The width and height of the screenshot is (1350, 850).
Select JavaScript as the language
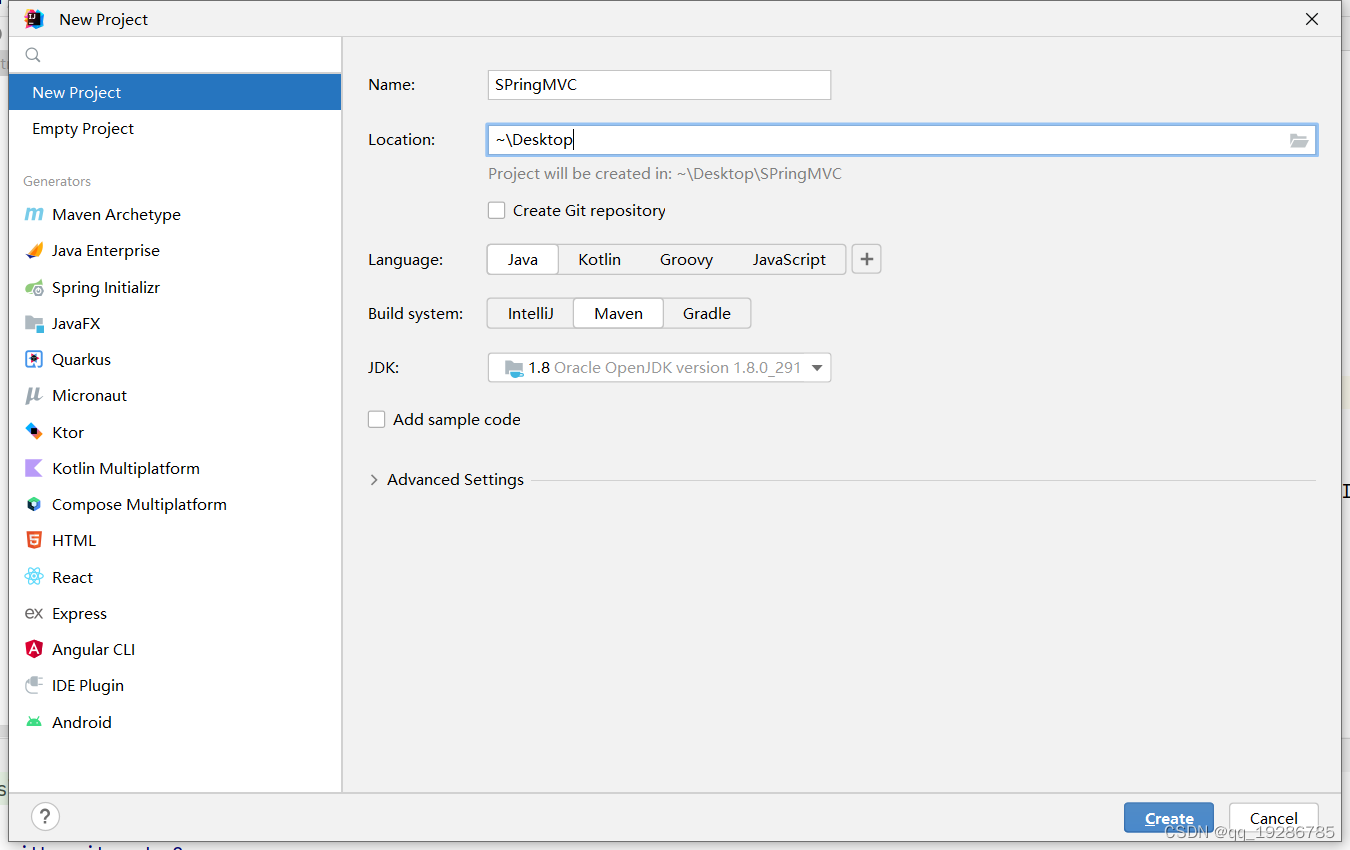coord(789,259)
